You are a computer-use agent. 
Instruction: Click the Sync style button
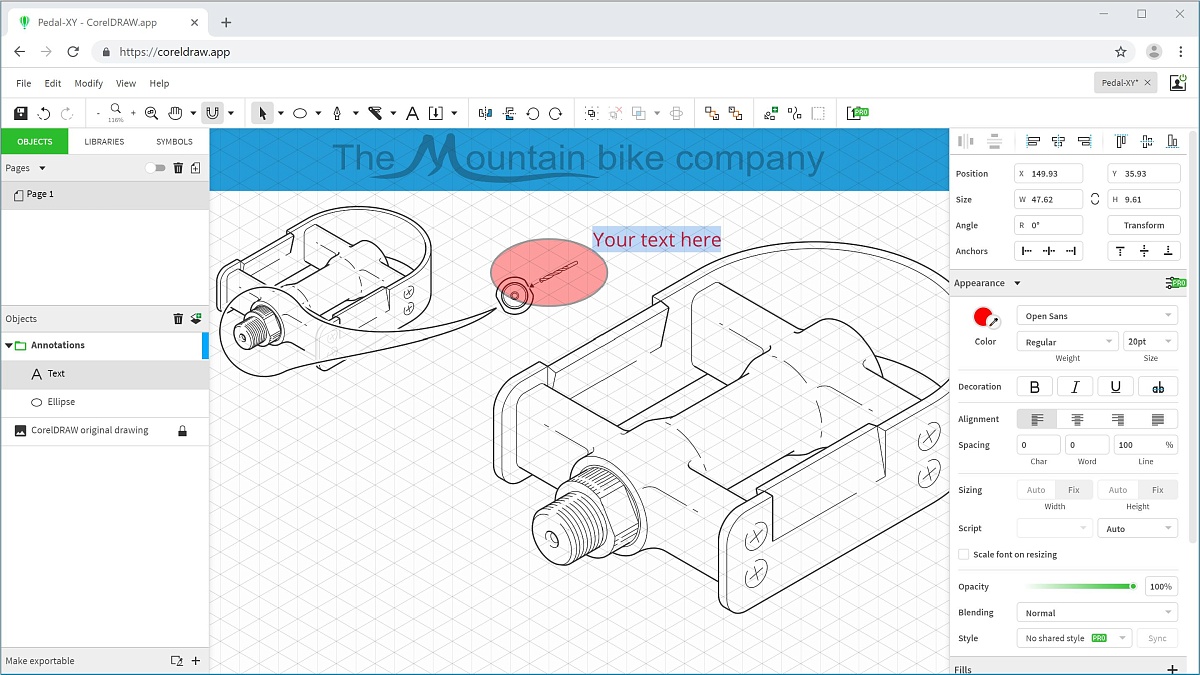click(1157, 638)
